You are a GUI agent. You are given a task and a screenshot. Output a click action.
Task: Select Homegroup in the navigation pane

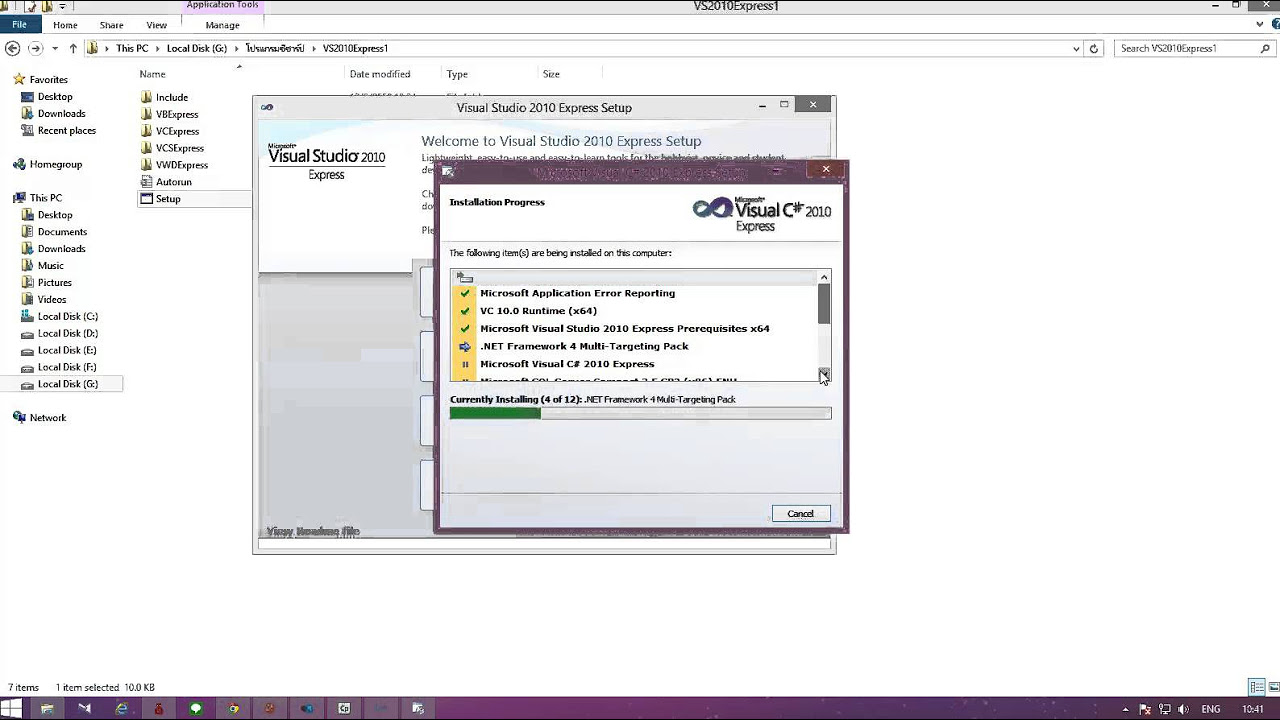[55, 164]
